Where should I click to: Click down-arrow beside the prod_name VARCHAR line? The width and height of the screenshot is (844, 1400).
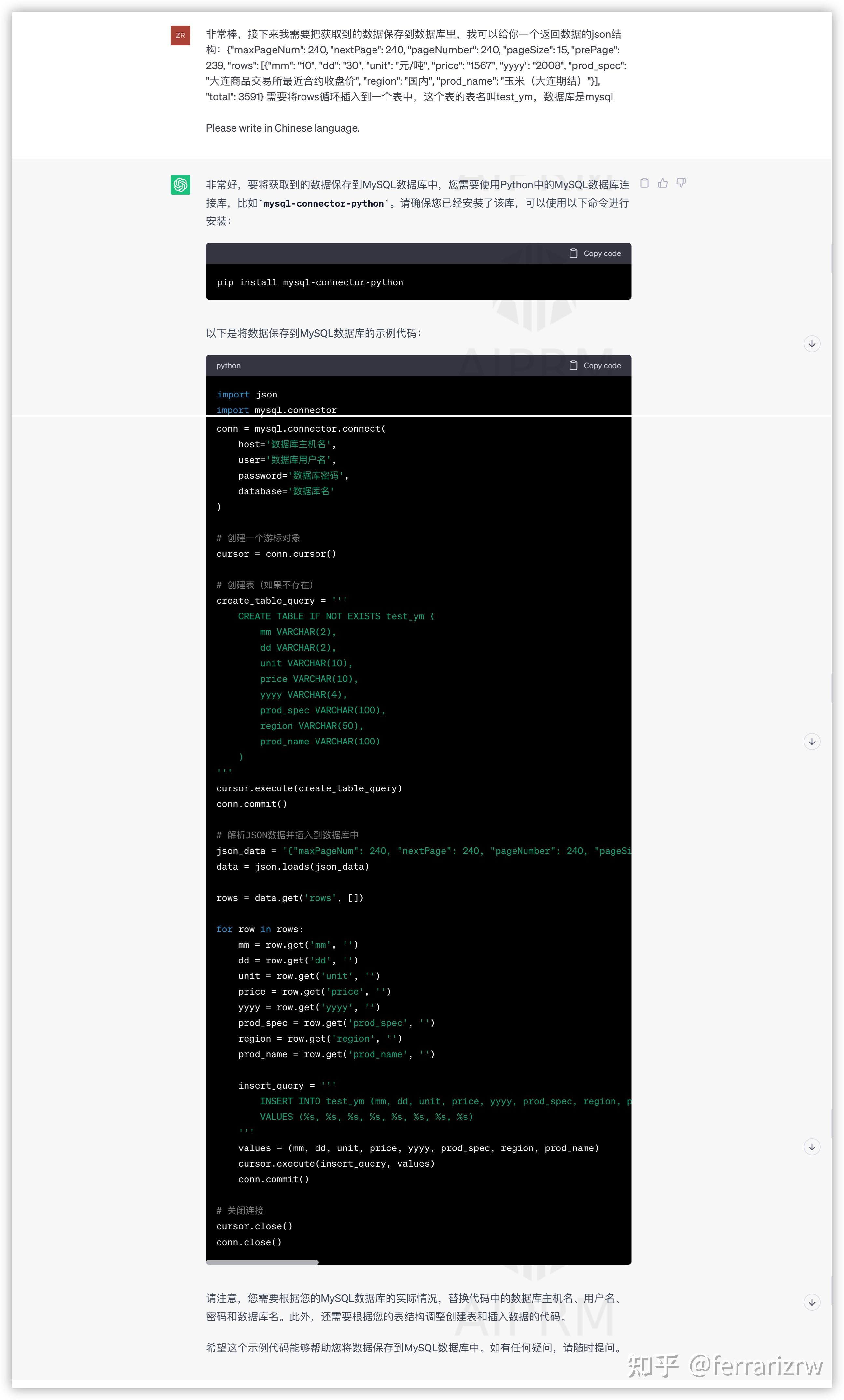[812, 742]
